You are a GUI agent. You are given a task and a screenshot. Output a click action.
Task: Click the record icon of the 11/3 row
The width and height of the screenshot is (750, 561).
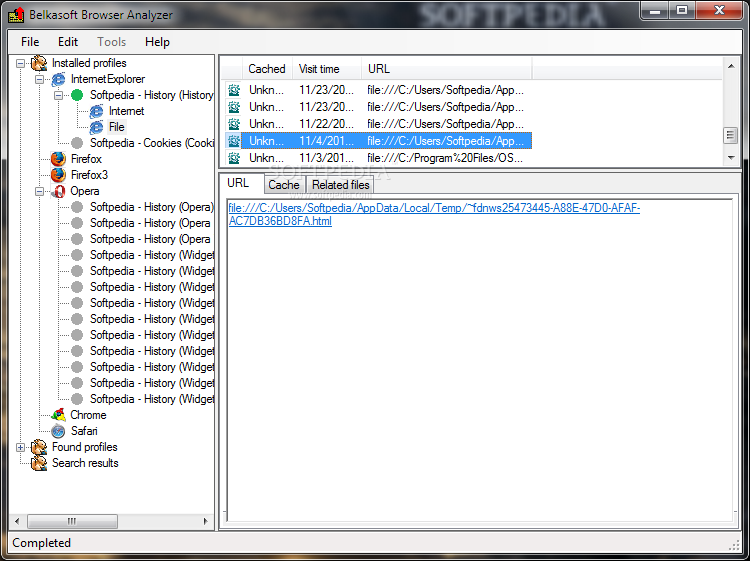(234, 158)
